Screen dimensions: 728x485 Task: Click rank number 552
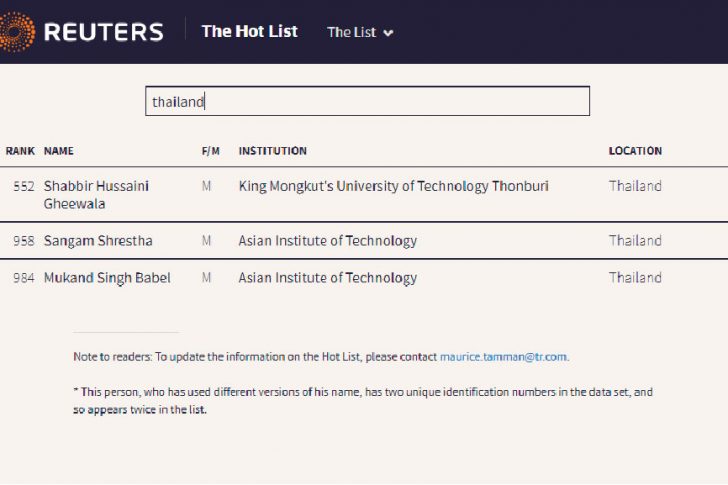tap(24, 186)
